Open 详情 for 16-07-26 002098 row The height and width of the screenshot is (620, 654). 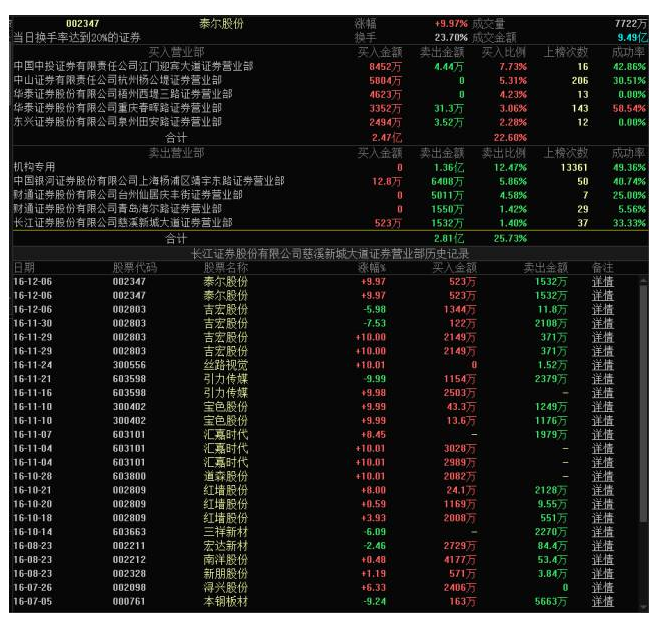(602, 587)
